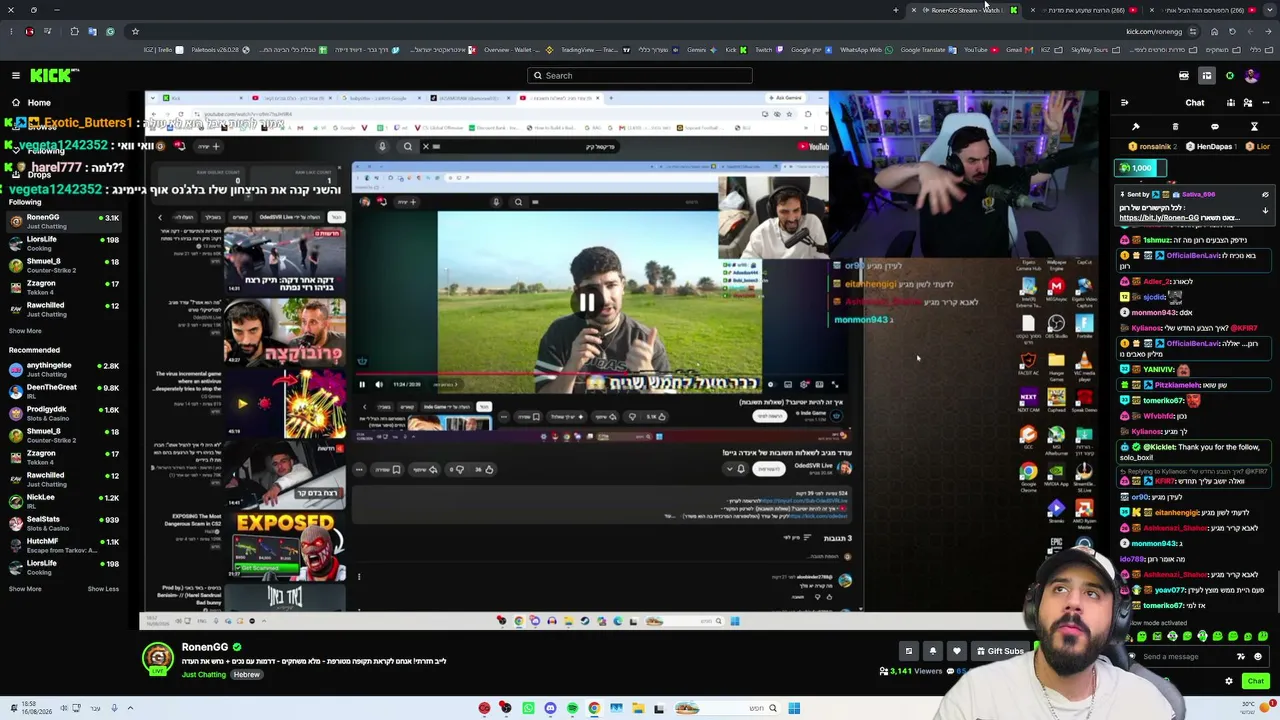1280x720 pixels.
Task: Click Sativa_696 username in pinned message
Action: coord(1198,195)
